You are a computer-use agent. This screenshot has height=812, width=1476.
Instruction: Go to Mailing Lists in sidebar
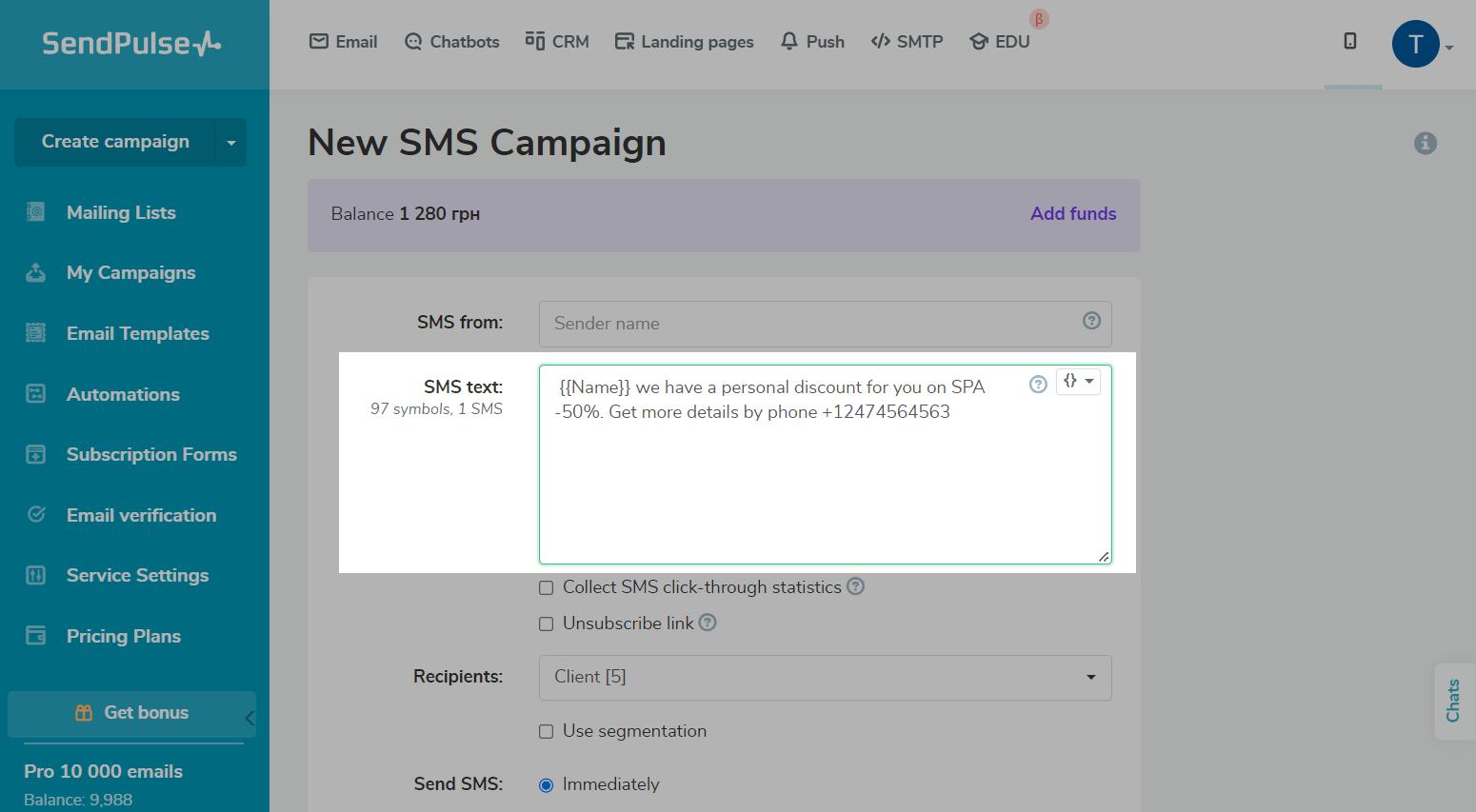[121, 212]
